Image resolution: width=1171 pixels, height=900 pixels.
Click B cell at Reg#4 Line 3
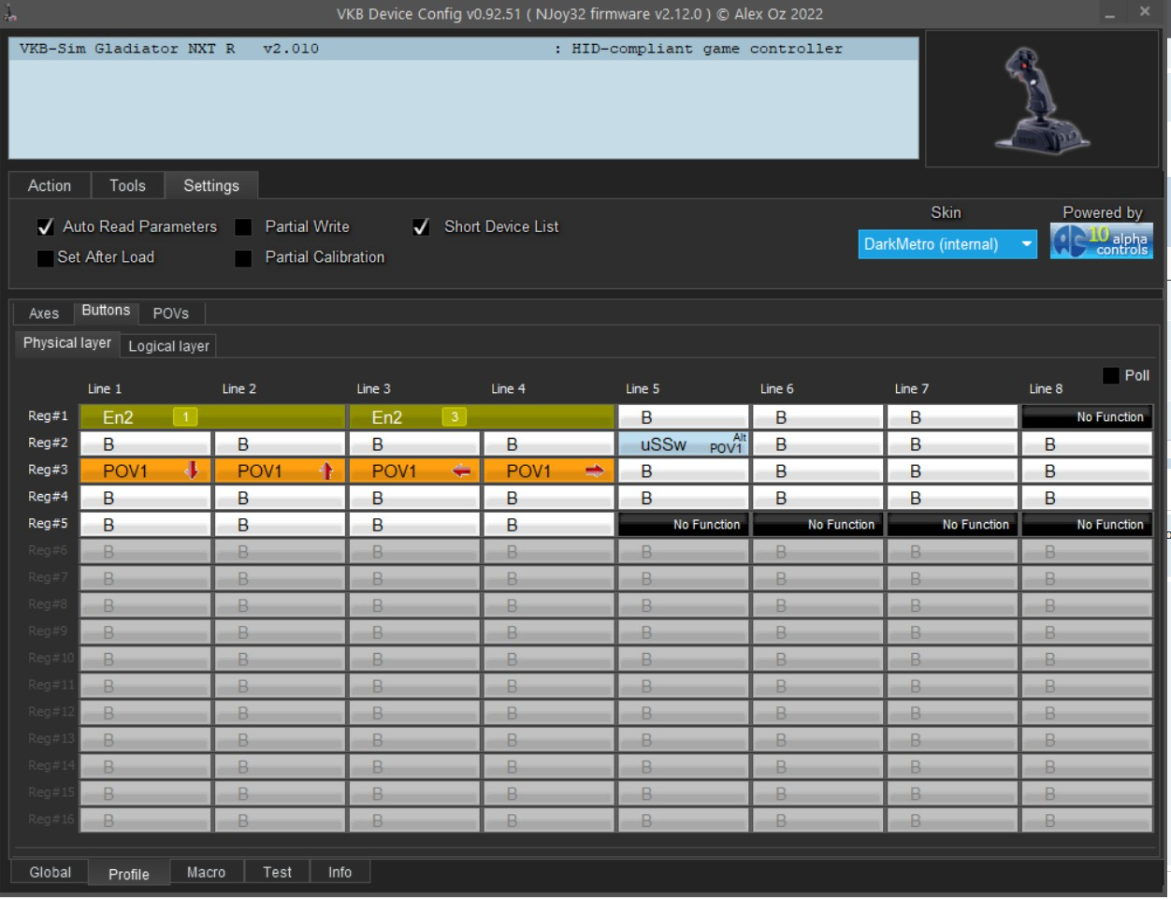tap(414, 497)
